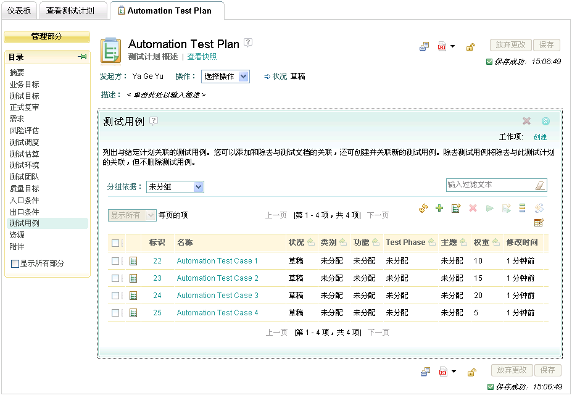Click the 修改时间 column header
This screenshot has height=395, width=572.
[x=522, y=242]
